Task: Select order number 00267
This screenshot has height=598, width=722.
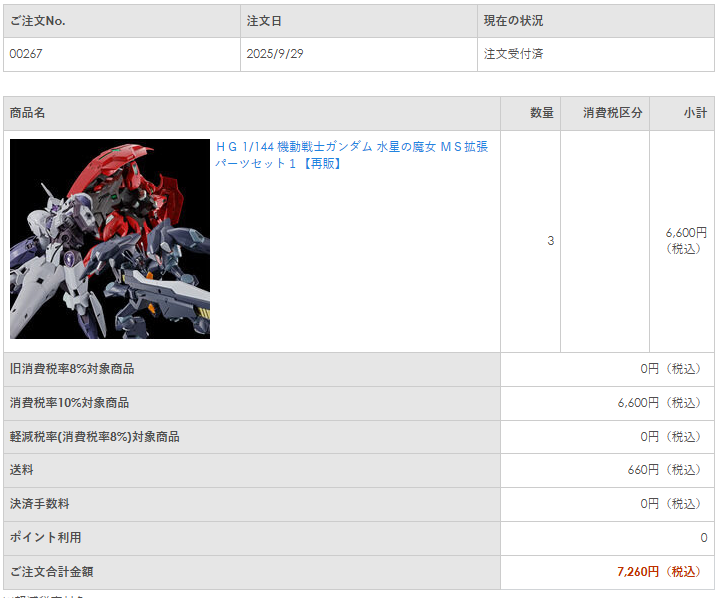Action: pos(26,54)
